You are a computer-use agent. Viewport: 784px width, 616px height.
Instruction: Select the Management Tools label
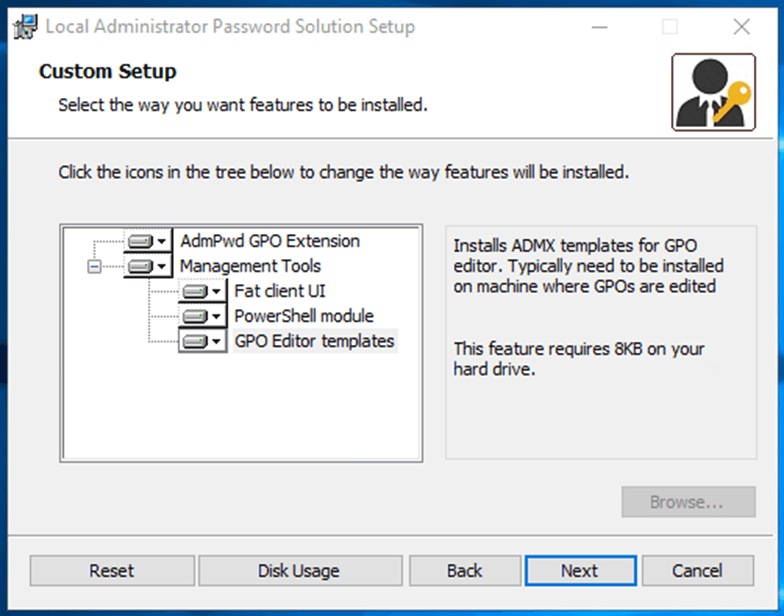coord(250,266)
